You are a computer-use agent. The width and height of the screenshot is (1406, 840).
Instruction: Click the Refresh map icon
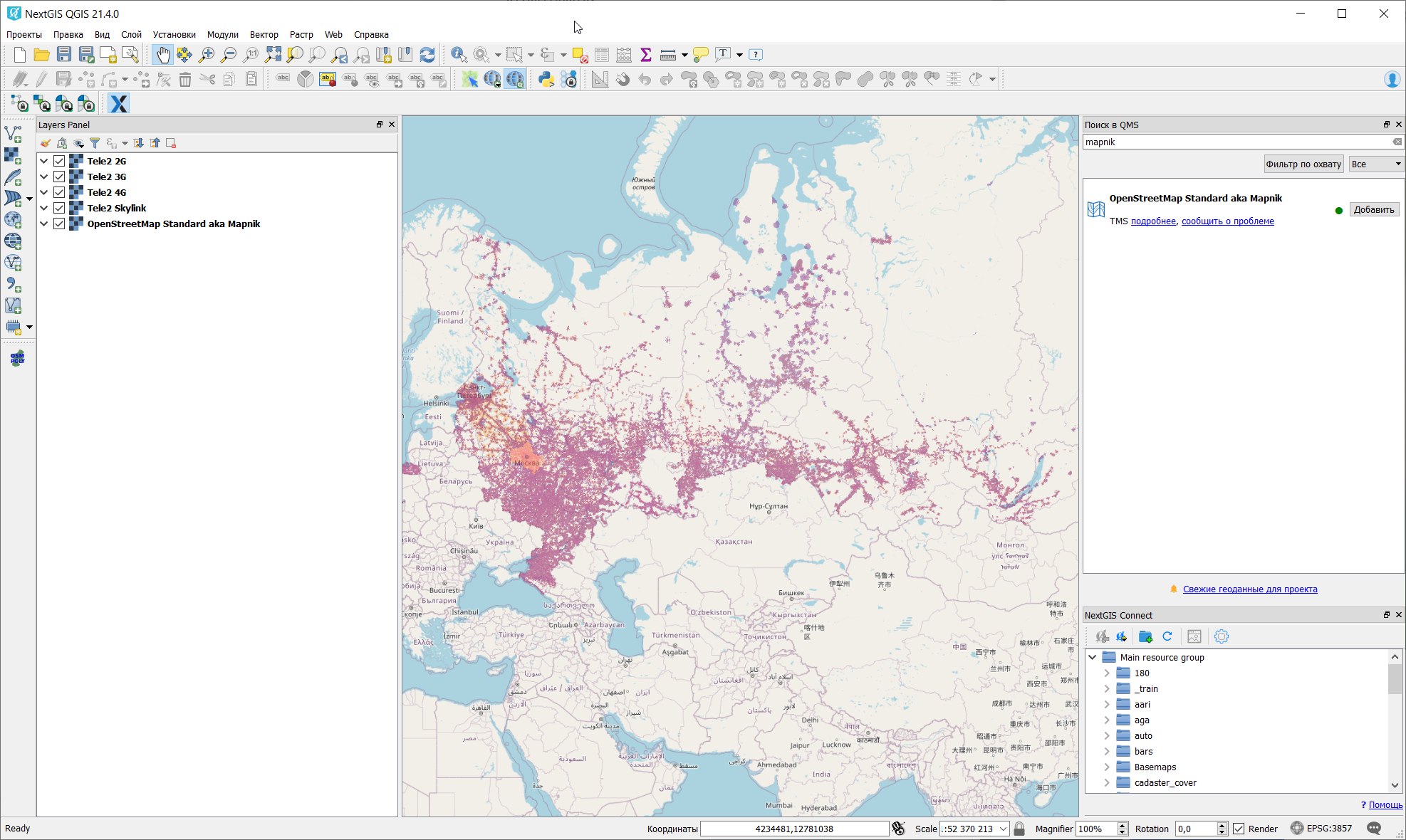point(427,54)
